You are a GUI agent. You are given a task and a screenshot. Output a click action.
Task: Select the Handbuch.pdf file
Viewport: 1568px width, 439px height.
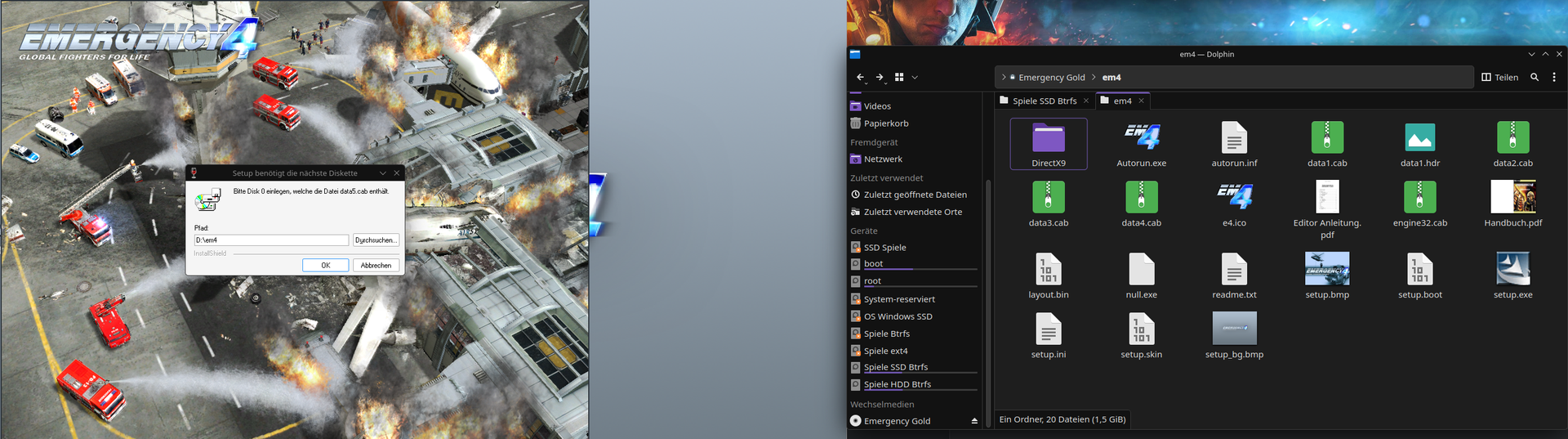coord(1513,204)
